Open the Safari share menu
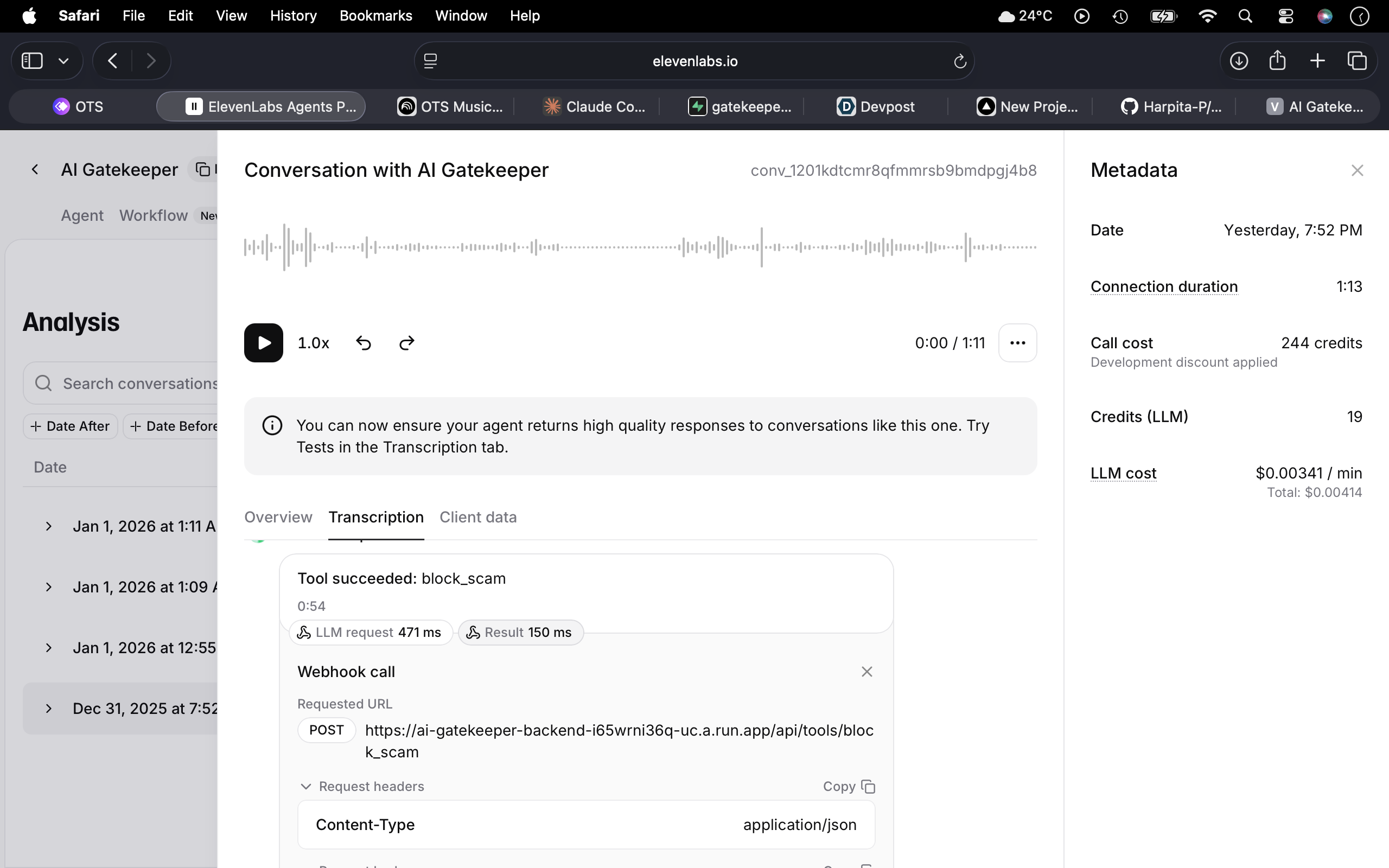 tap(1278, 61)
